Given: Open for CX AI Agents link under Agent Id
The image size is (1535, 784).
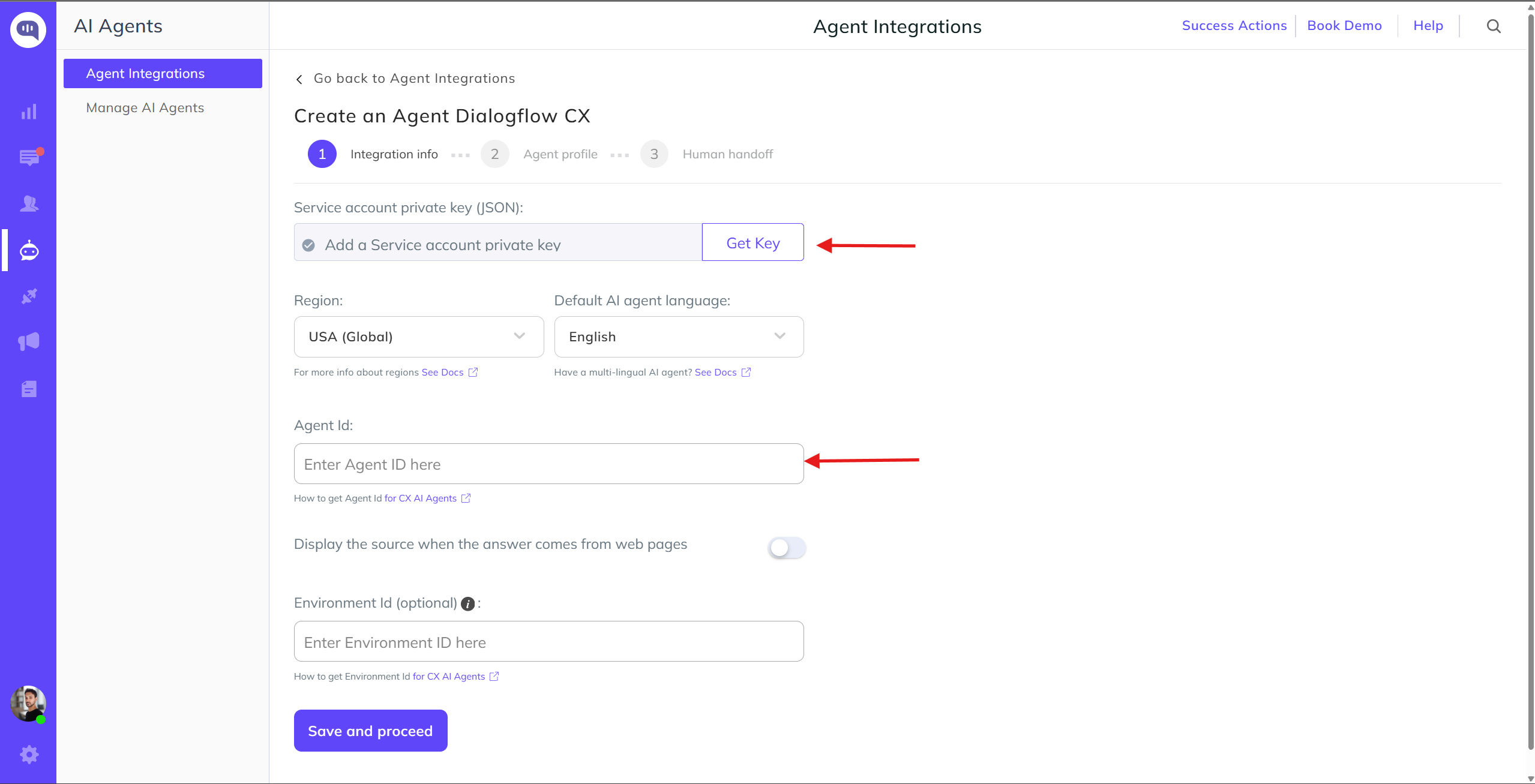Looking at the screenshot, I should point(420,498).
